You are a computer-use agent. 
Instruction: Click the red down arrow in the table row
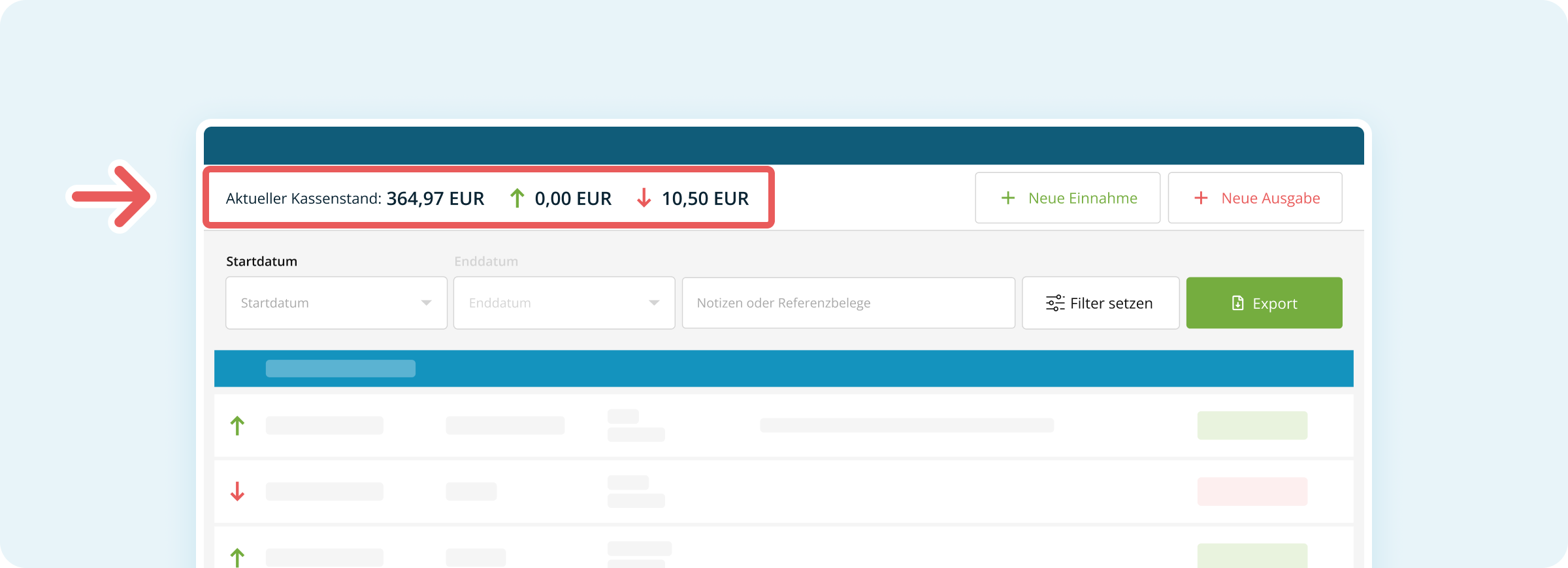(237, 491)
